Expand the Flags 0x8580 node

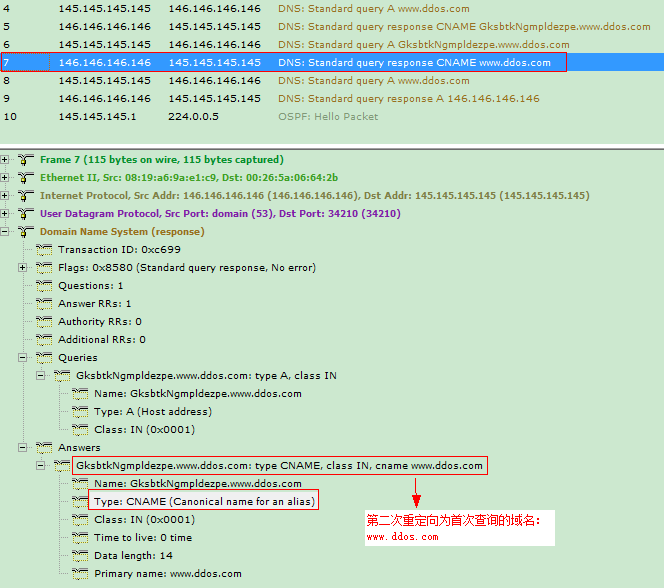point(22,268)
